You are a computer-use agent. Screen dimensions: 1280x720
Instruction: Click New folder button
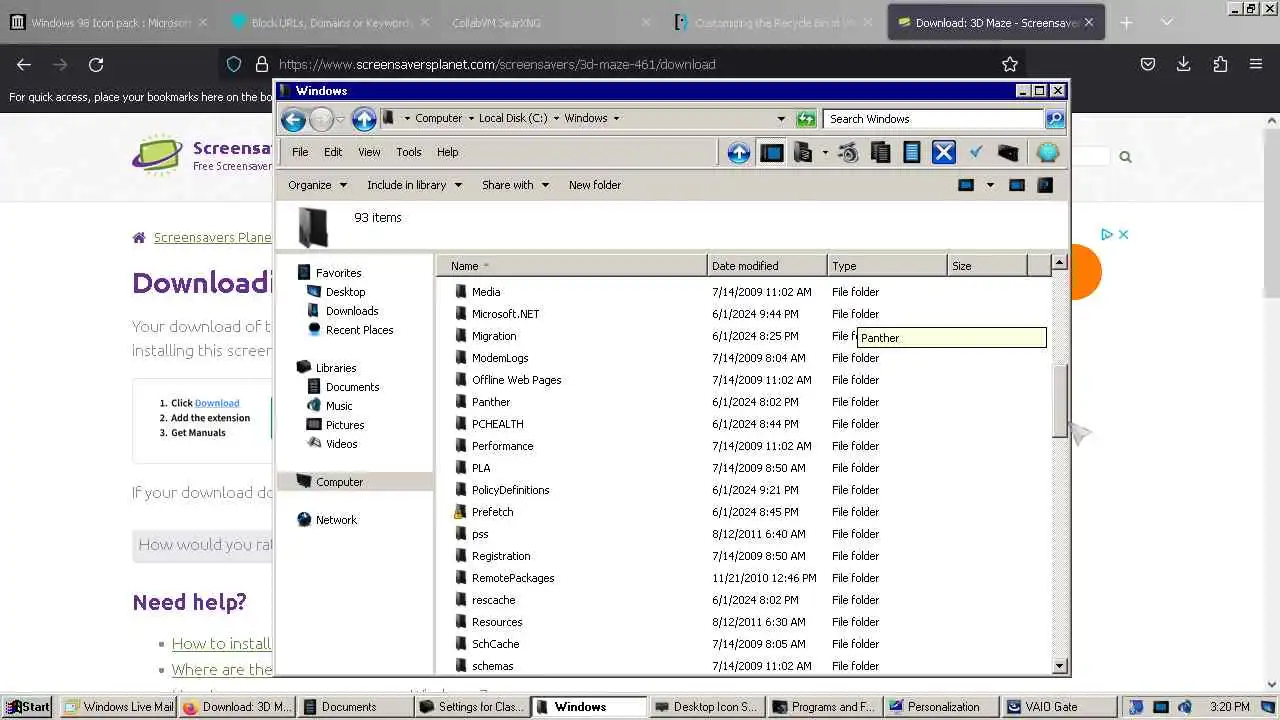pos(595,185)
